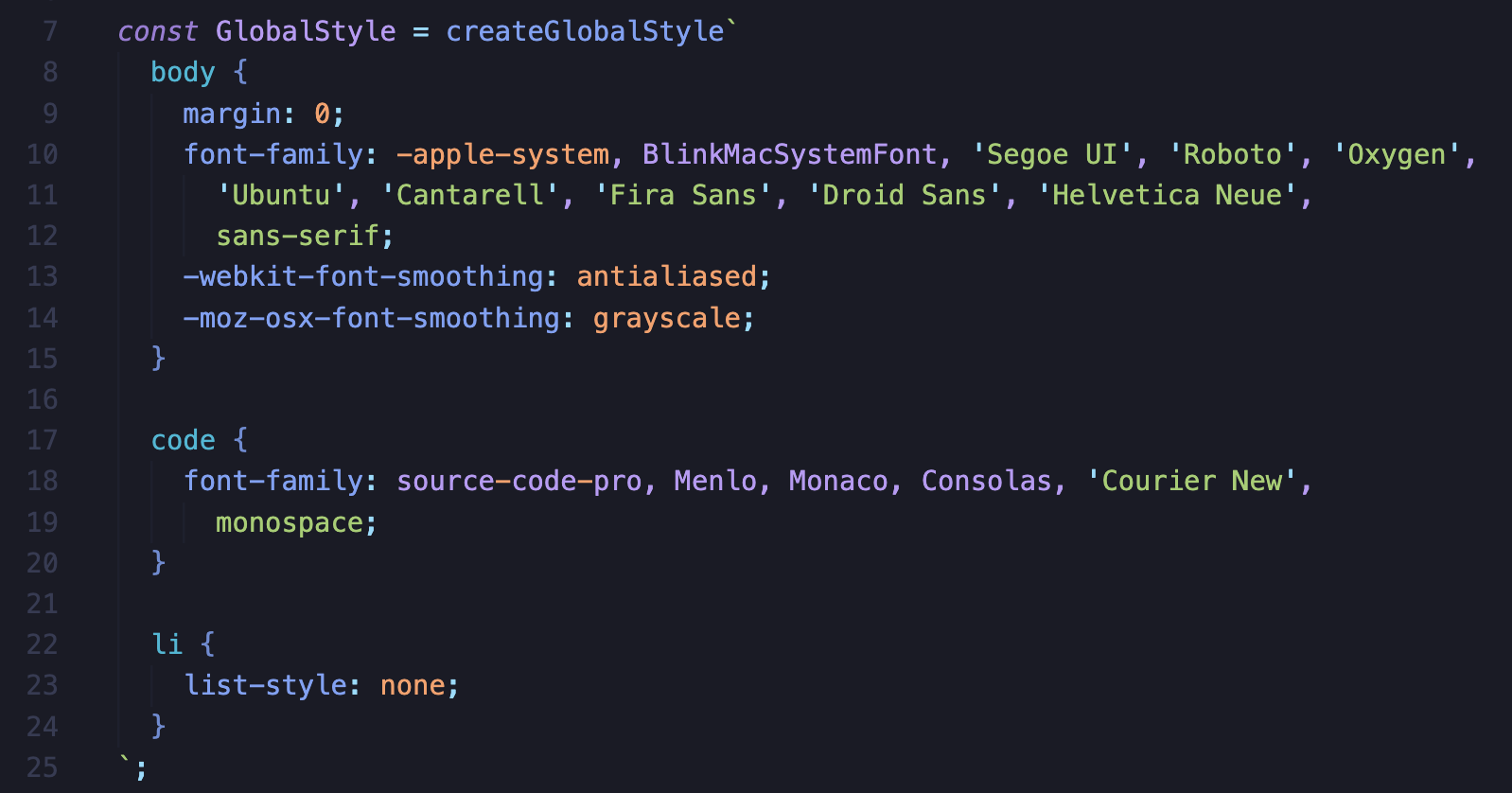Click line number 17 in the gutter
This screenshot has width=1512, height=793.
(43, 440)
